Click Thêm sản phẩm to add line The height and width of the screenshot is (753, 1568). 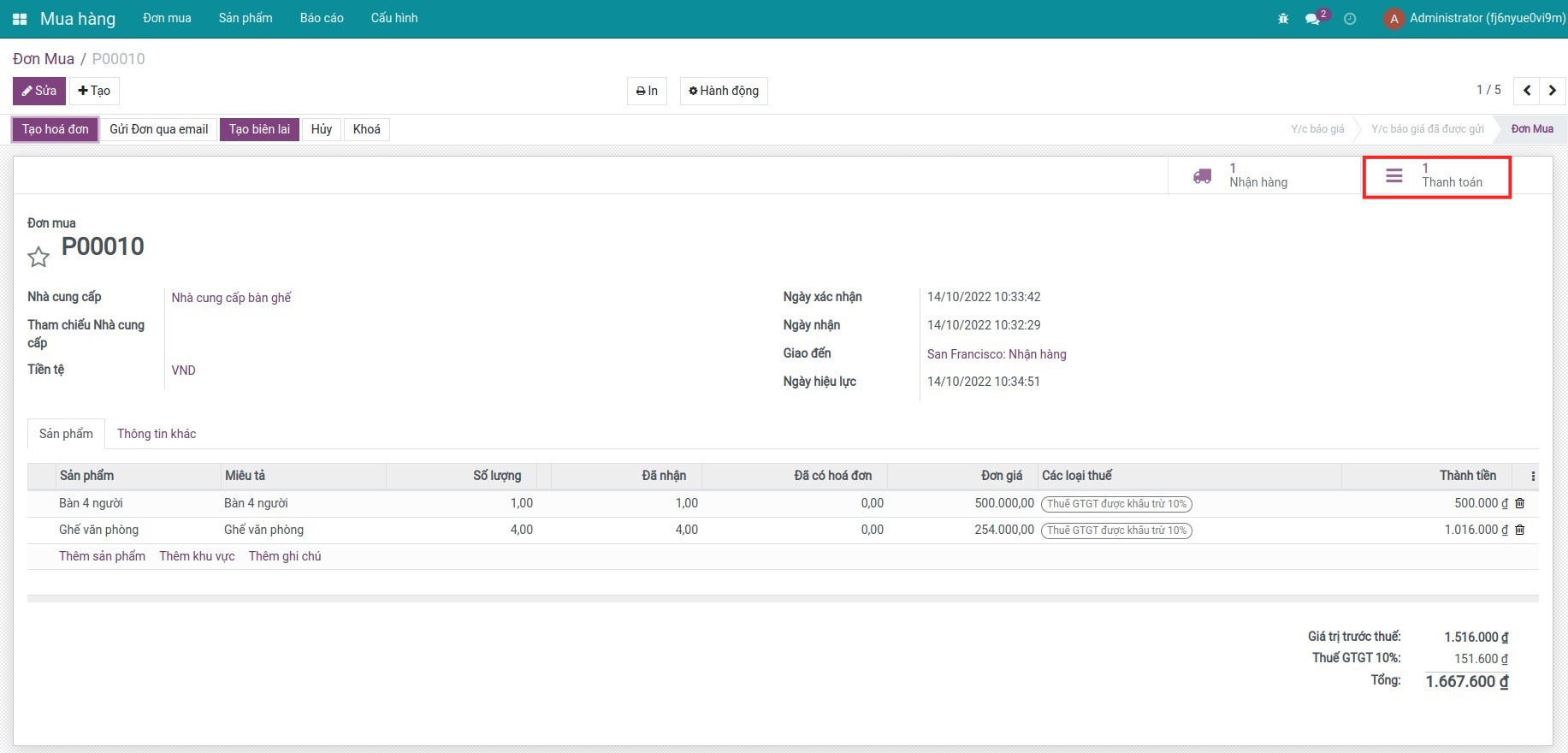click(102, 556)
